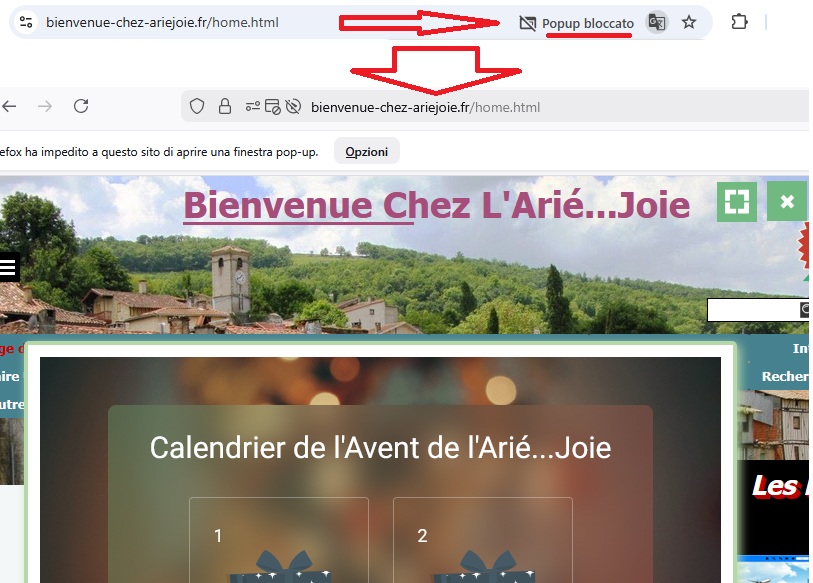The width and height of the screenshot is (813, 583).
Task: Click the website search field
Action: (x=754, y=310)
